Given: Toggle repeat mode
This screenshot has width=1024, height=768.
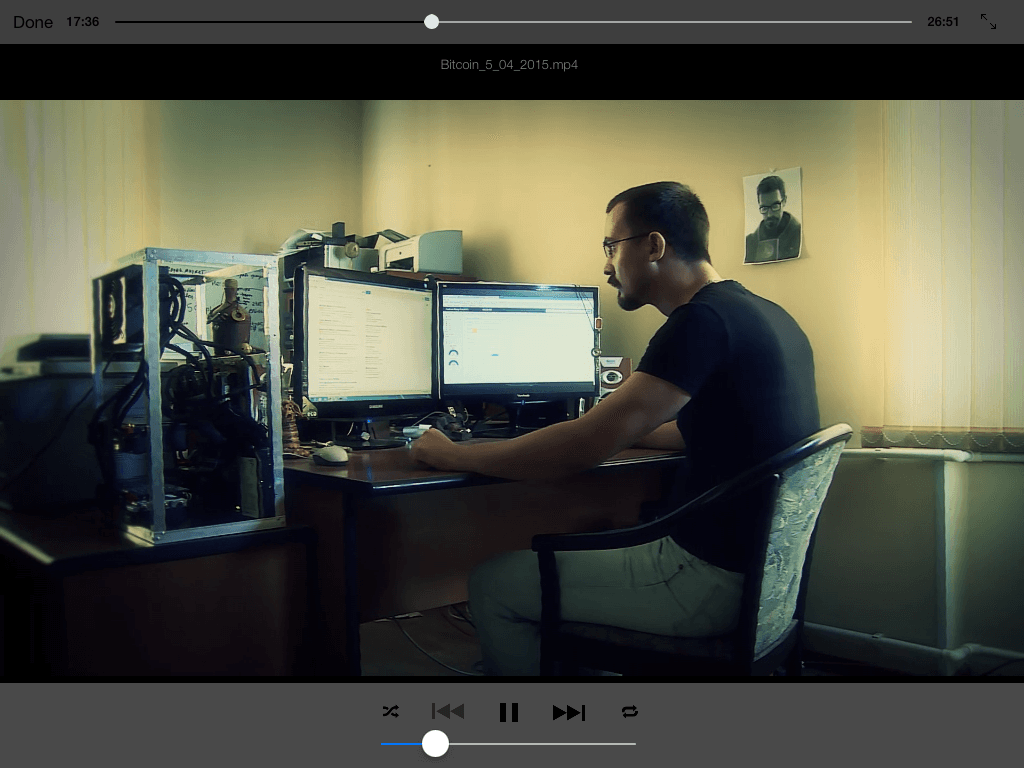Looking at the screenshot, I should pyautogui.click(x=629, y=712).
